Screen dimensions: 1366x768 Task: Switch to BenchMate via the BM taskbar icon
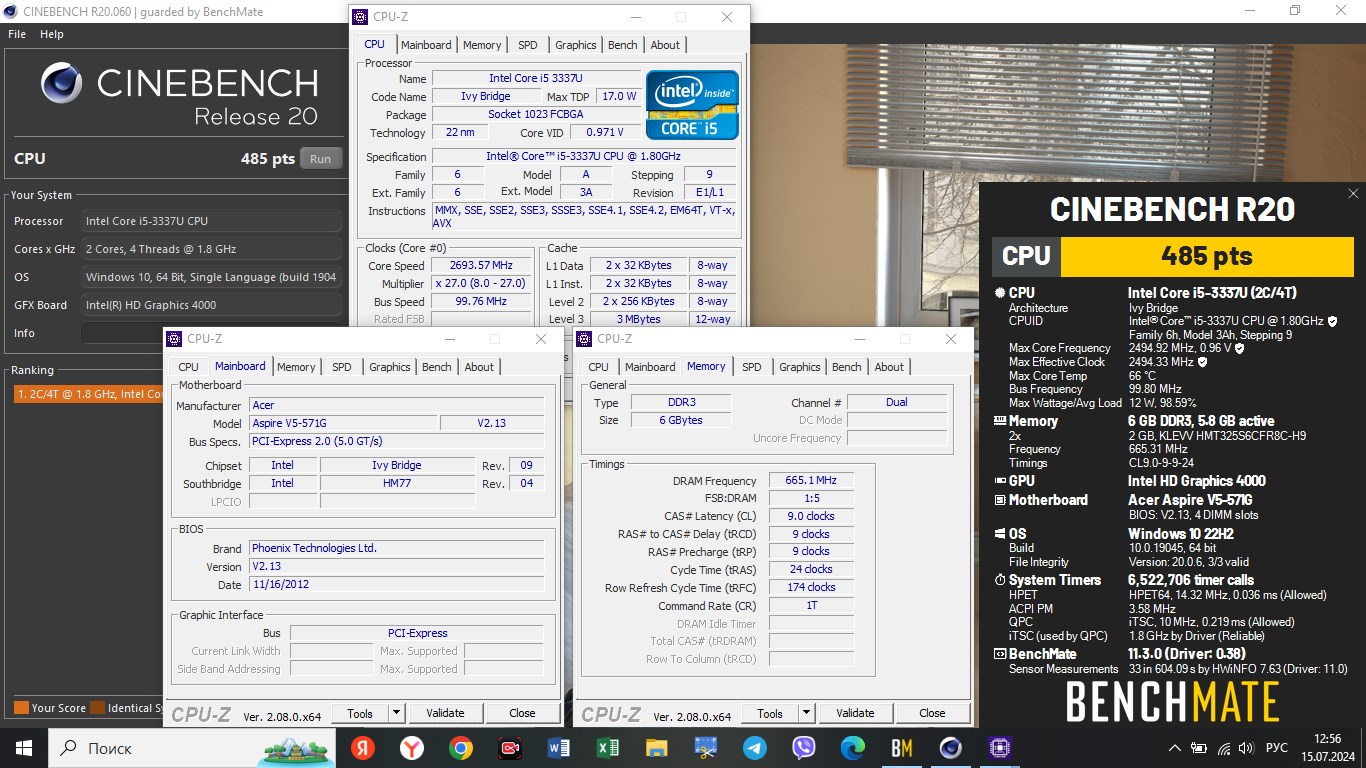tap(901, 747)
